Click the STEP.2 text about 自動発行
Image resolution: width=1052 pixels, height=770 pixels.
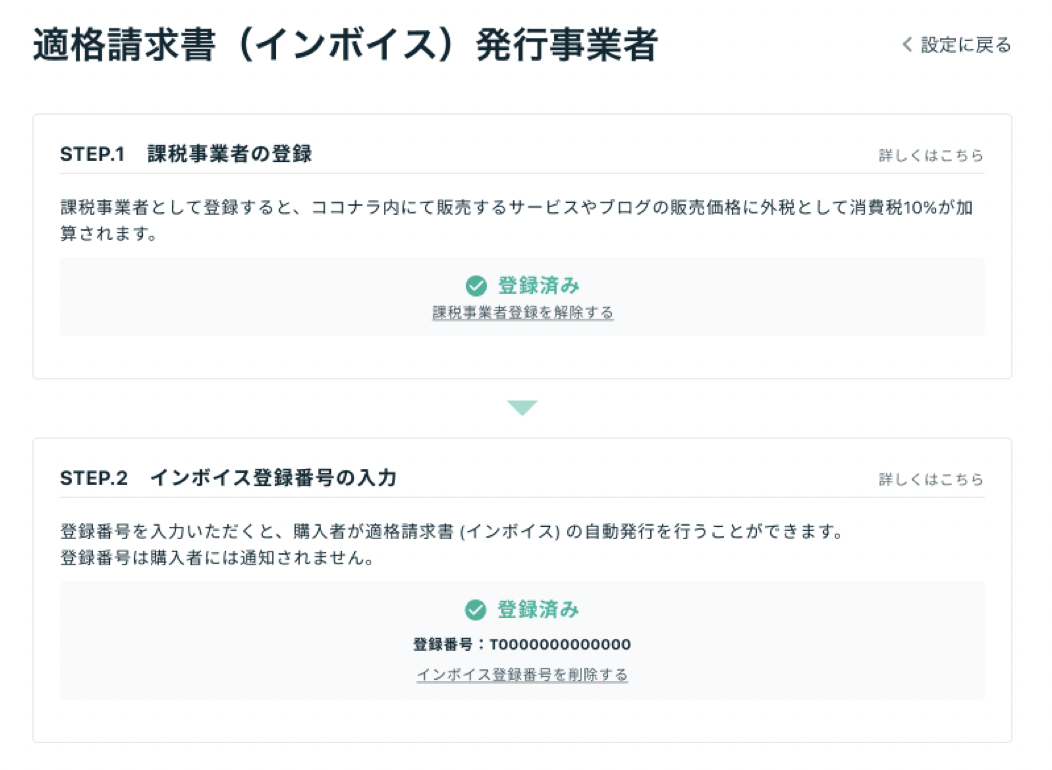click(452, 531)
